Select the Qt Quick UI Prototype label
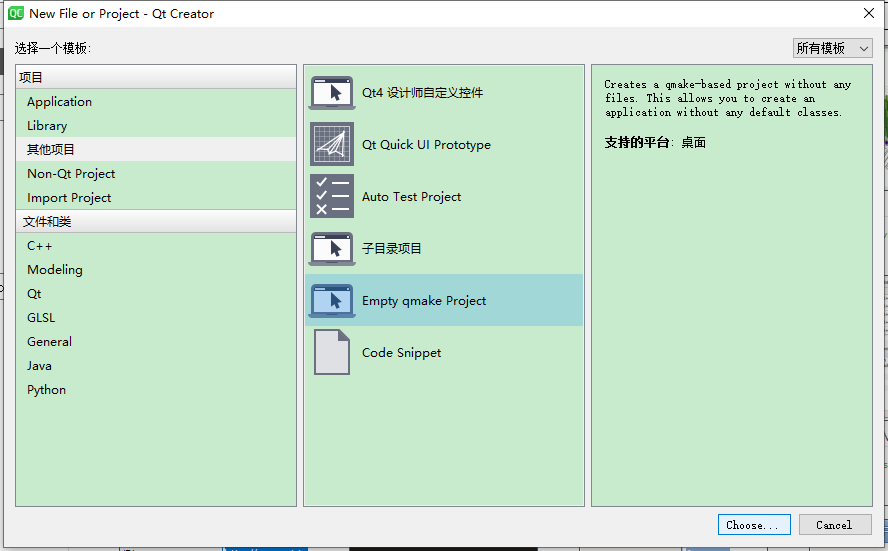Image resolution: width=888 pixels, height=551 pixels. click(x=426, y=144)
